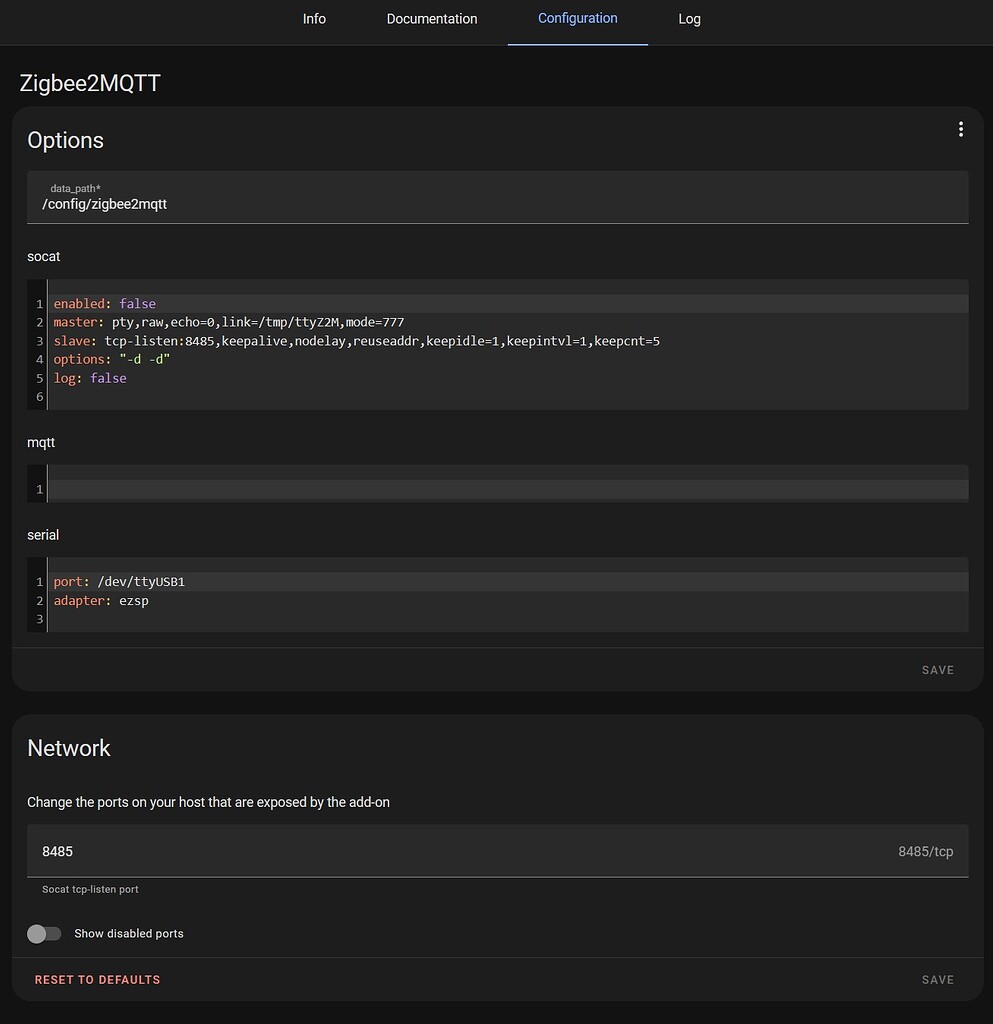Switch to the Log tab
Image resolution: width=993 pixels, height=1024 pixels.
pos(689,19)
